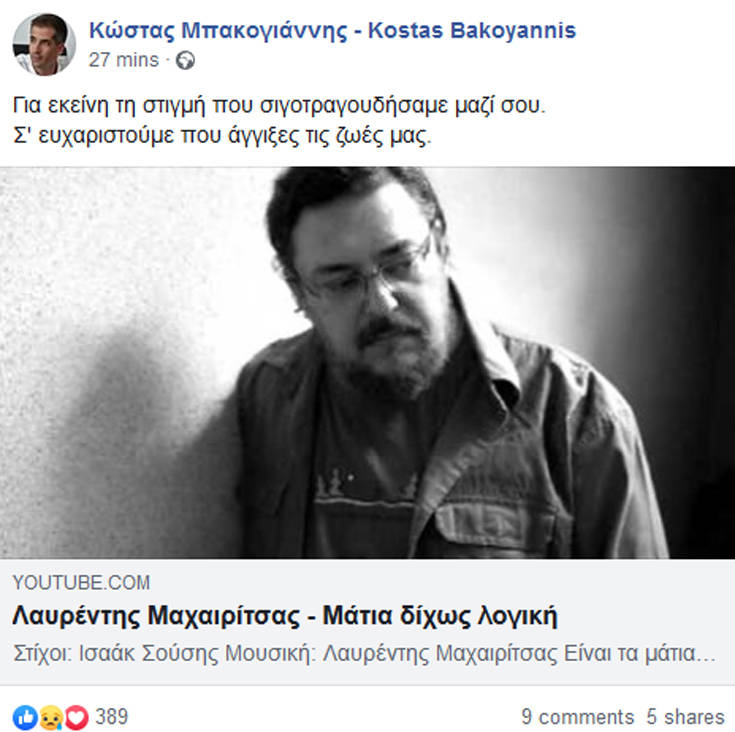Click the gray link card background area

[368, 622]
